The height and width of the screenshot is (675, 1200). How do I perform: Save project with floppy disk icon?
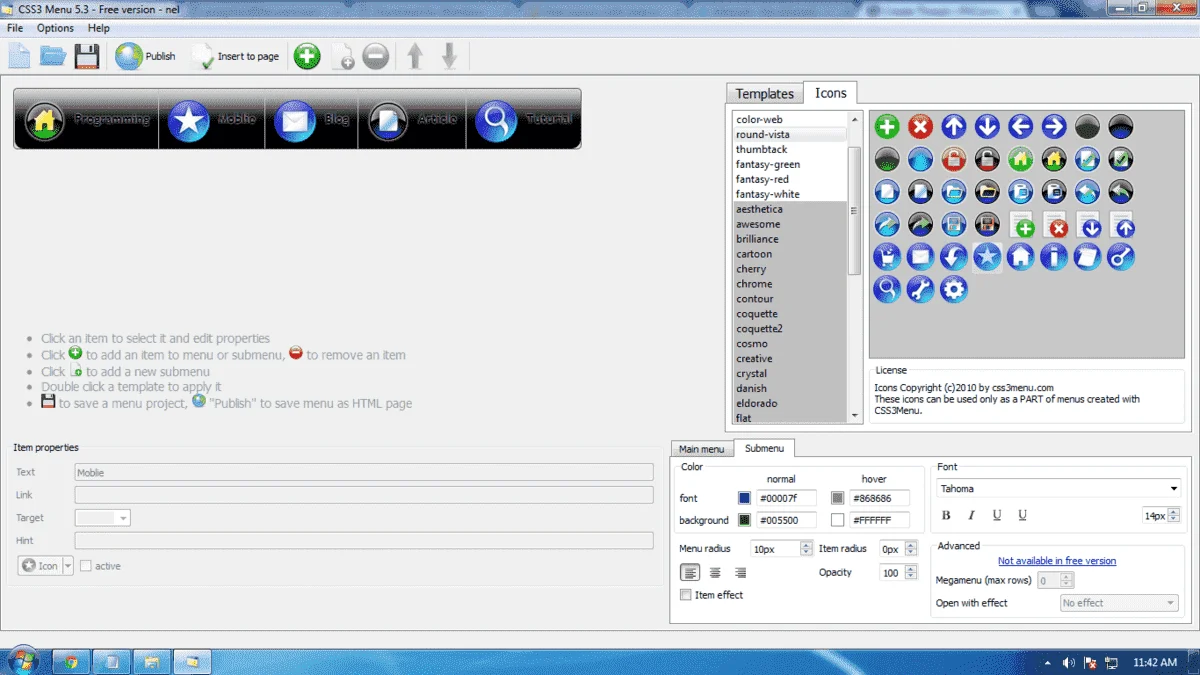tap(87, 56)
